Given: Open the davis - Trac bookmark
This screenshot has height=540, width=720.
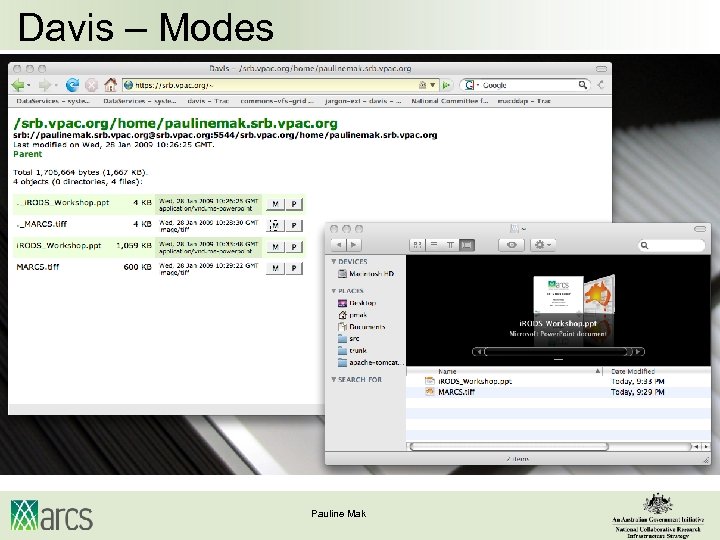Looking at the screenshot, I should [208, 101].
